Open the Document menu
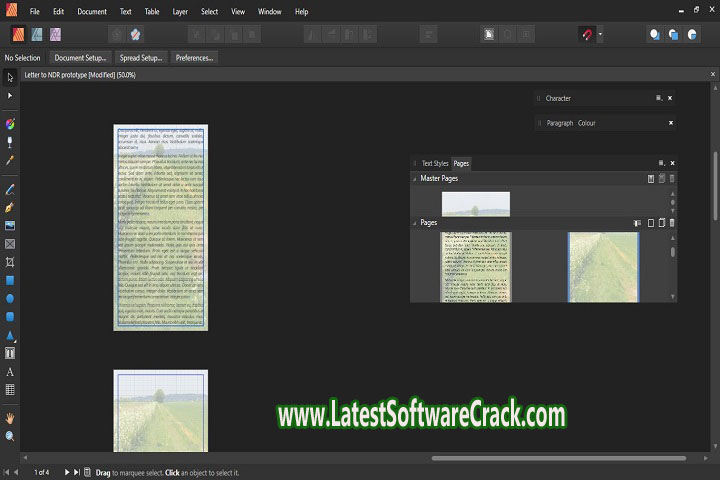The width and height of the screenshot is (720, 480). pos(92,11)
